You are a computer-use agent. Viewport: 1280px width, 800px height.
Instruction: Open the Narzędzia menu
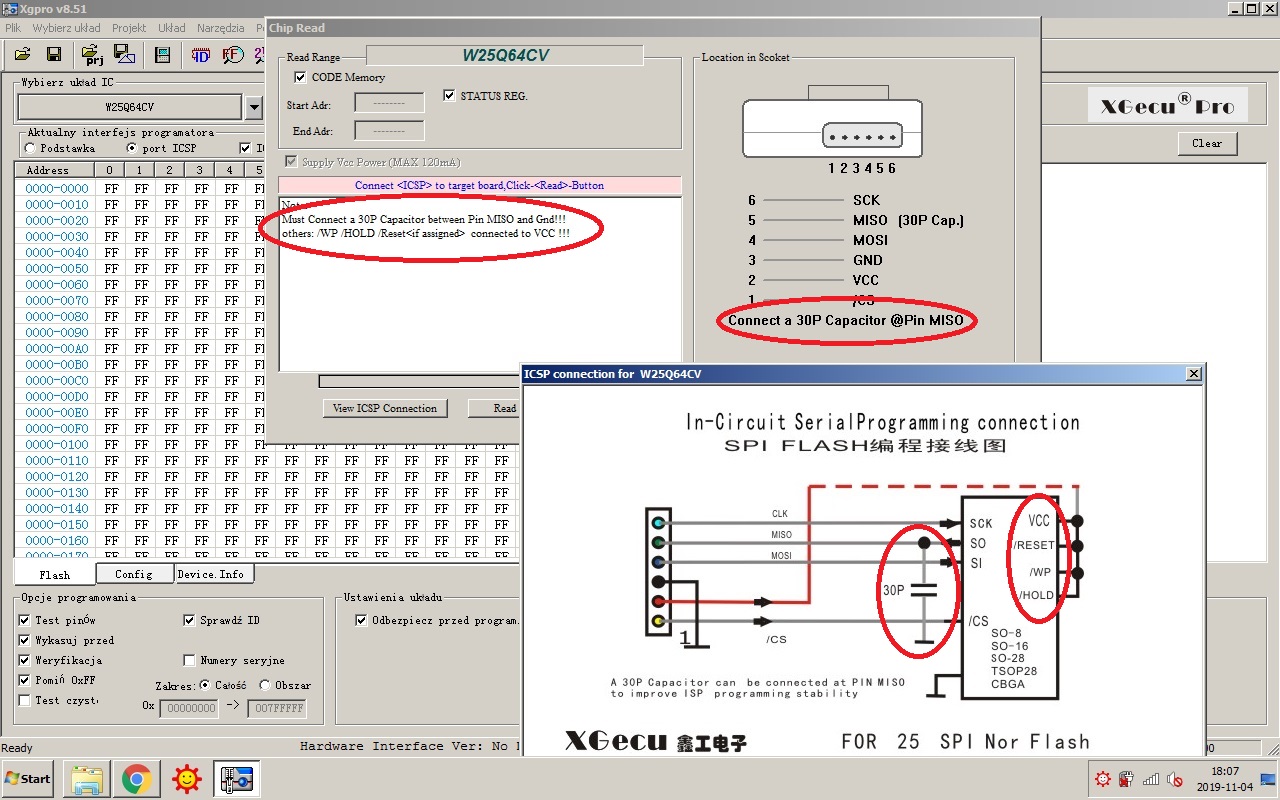point(221,28)
